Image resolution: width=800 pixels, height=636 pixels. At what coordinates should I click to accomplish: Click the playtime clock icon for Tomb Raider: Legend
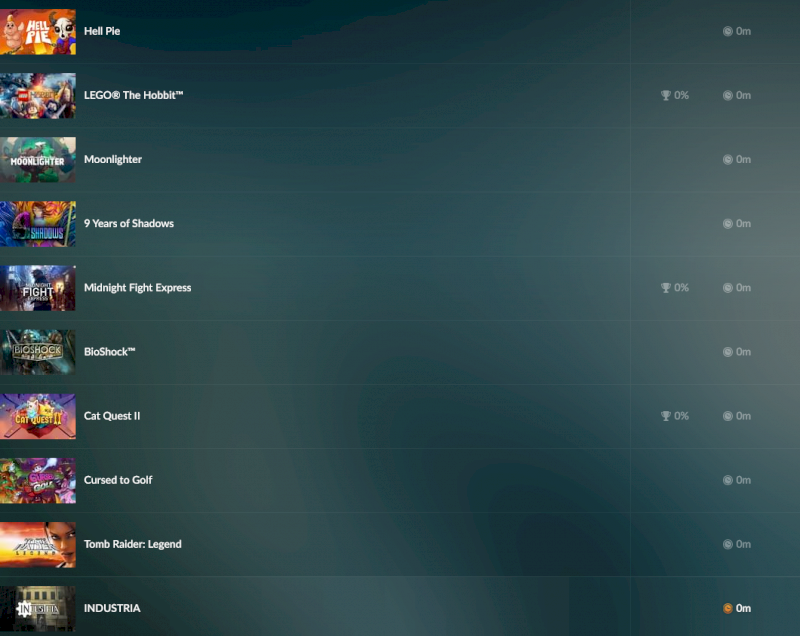pyautogui.click(x=728, y=544)
